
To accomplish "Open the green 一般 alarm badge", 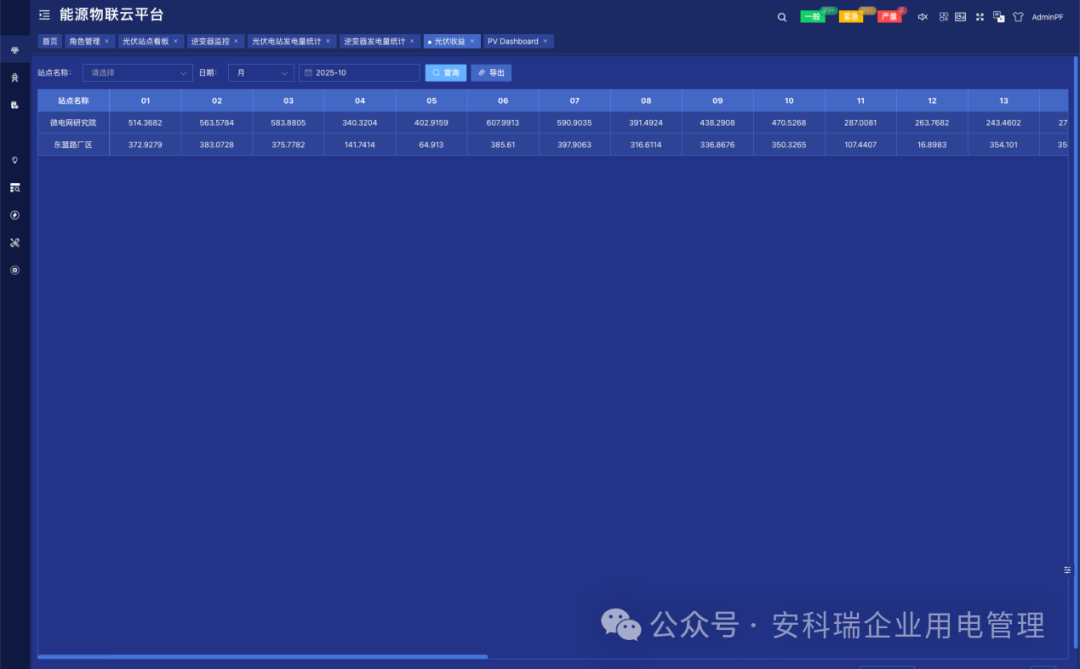I will pyautogui.click(x=813, y=17).
